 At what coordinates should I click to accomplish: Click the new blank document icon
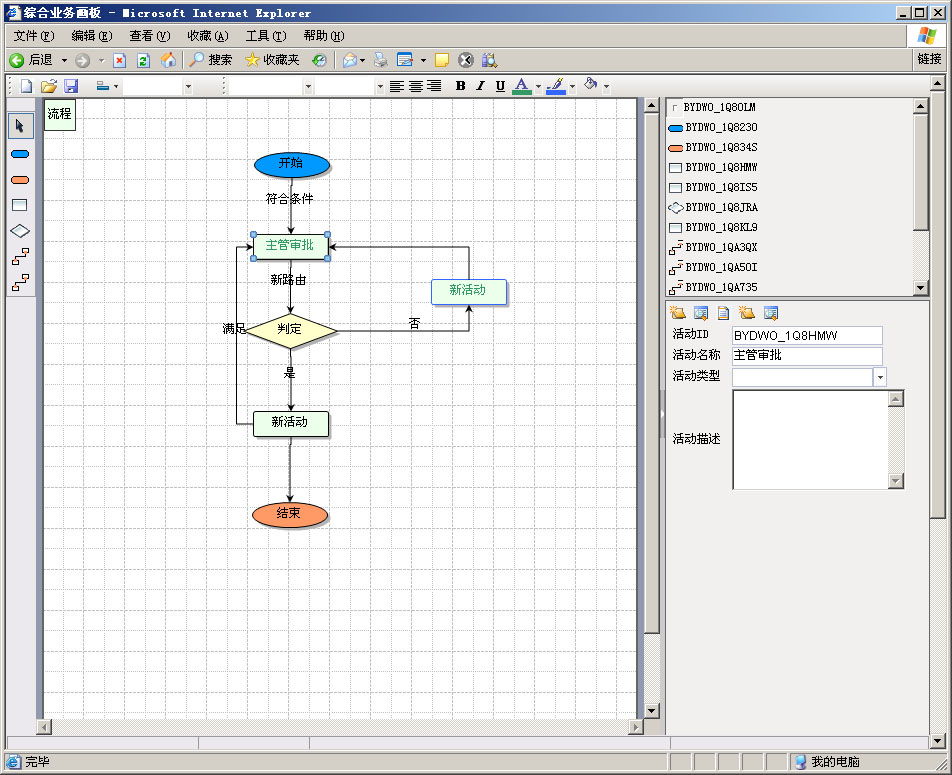click(27, 86)
